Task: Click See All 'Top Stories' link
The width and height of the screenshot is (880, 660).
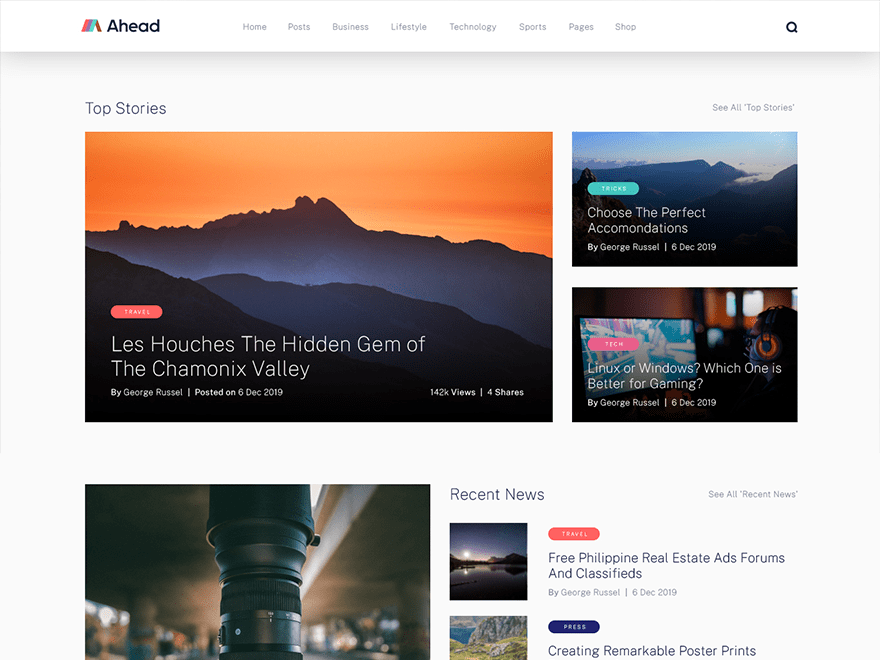Action: click(x=753, y=107)
